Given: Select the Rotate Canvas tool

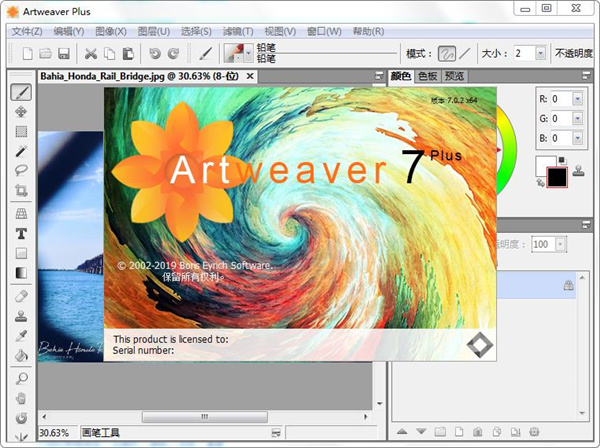Looking at the screenshot, I should tap(21, 418).
